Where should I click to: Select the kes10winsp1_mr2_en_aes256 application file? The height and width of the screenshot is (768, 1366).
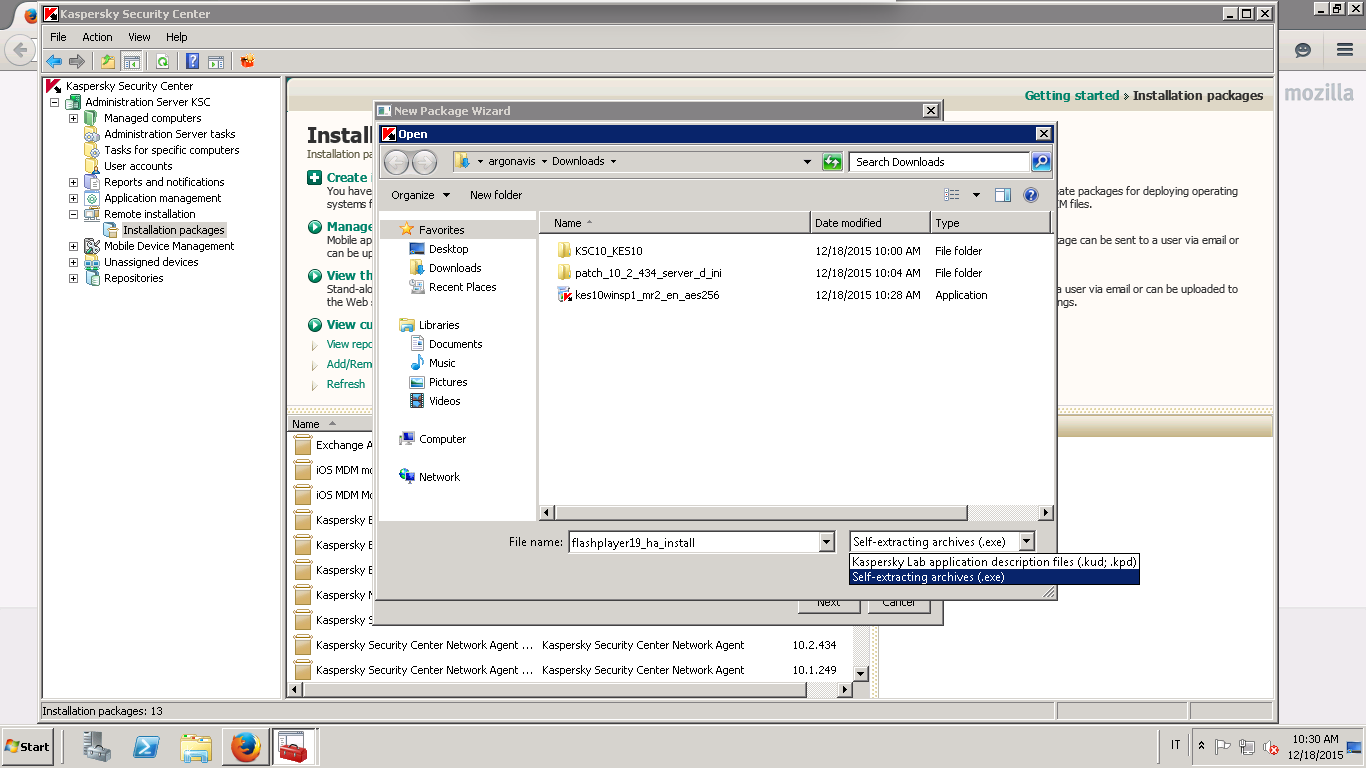click(x=638, y=295)
